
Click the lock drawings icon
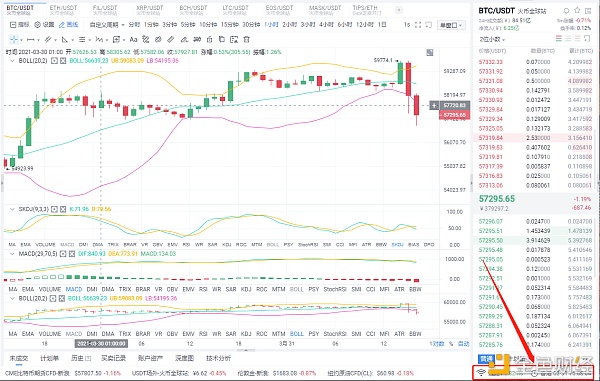209,39
